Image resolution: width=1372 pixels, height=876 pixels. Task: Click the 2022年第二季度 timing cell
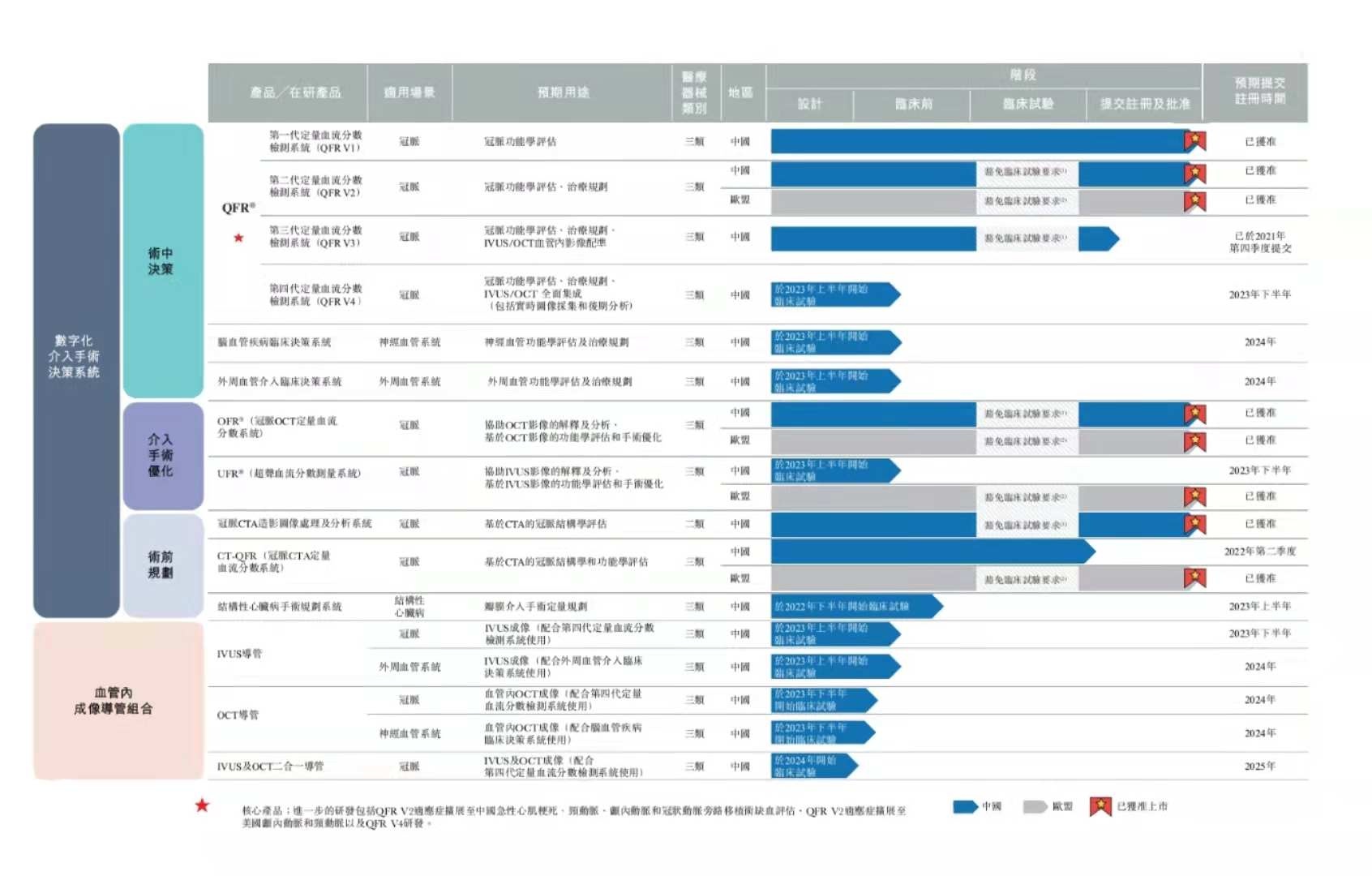pos(1260,552)
